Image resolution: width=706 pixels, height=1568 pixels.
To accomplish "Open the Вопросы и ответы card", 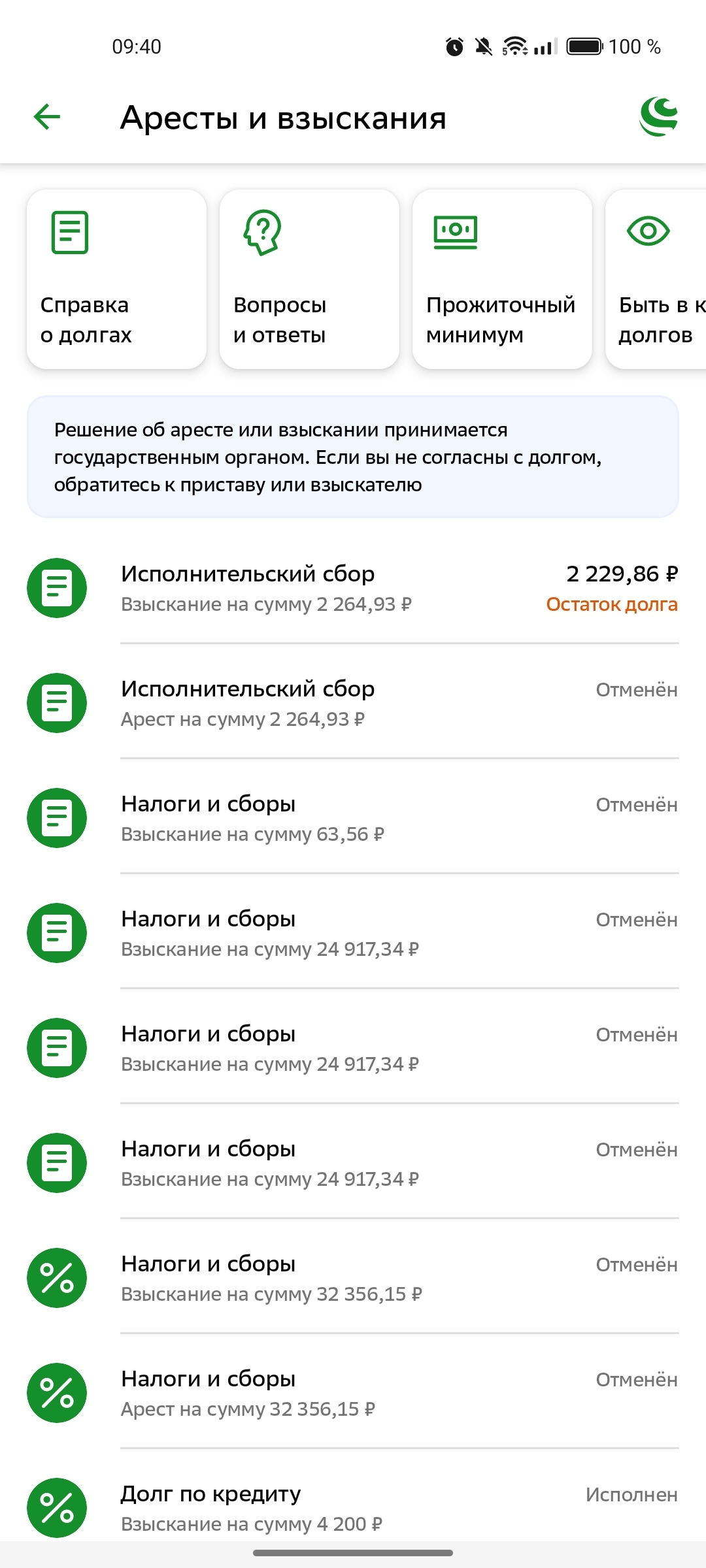I will (309, 280).
